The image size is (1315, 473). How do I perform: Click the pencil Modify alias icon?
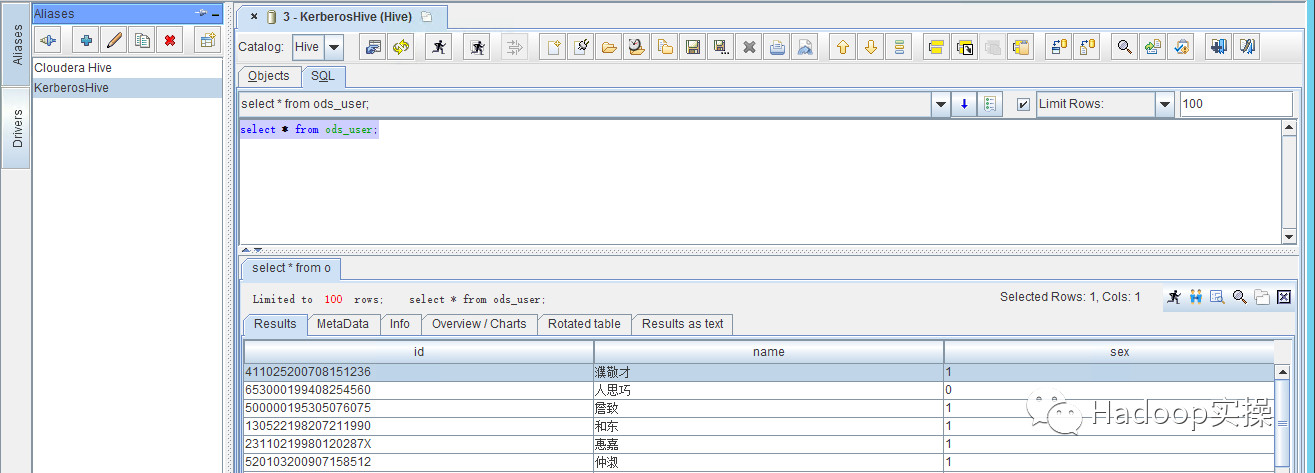click(115, 40)
